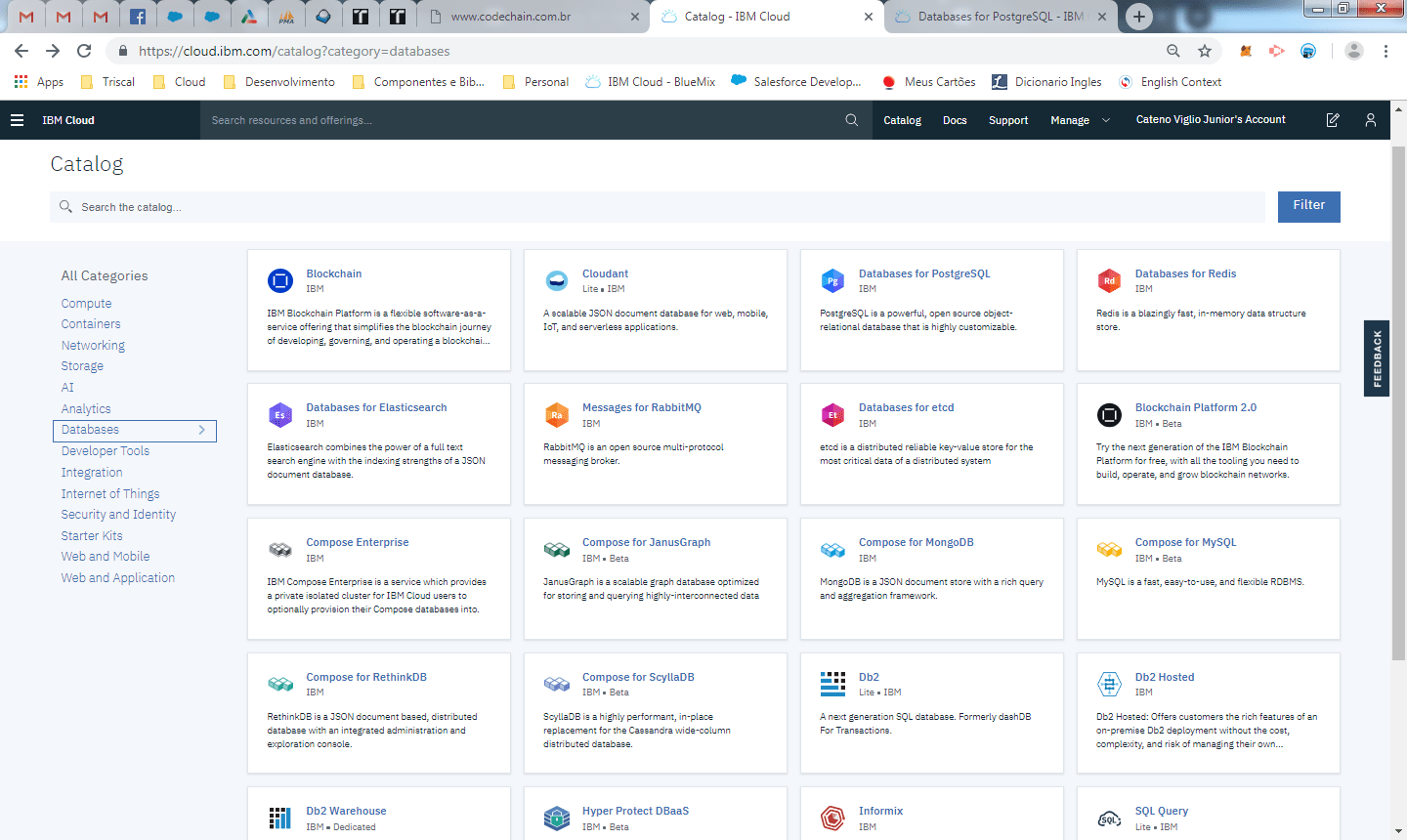This screenshot has width=1407, height=840.
Task: Expand the Databases category chevron
Action: tap(202, 430)
